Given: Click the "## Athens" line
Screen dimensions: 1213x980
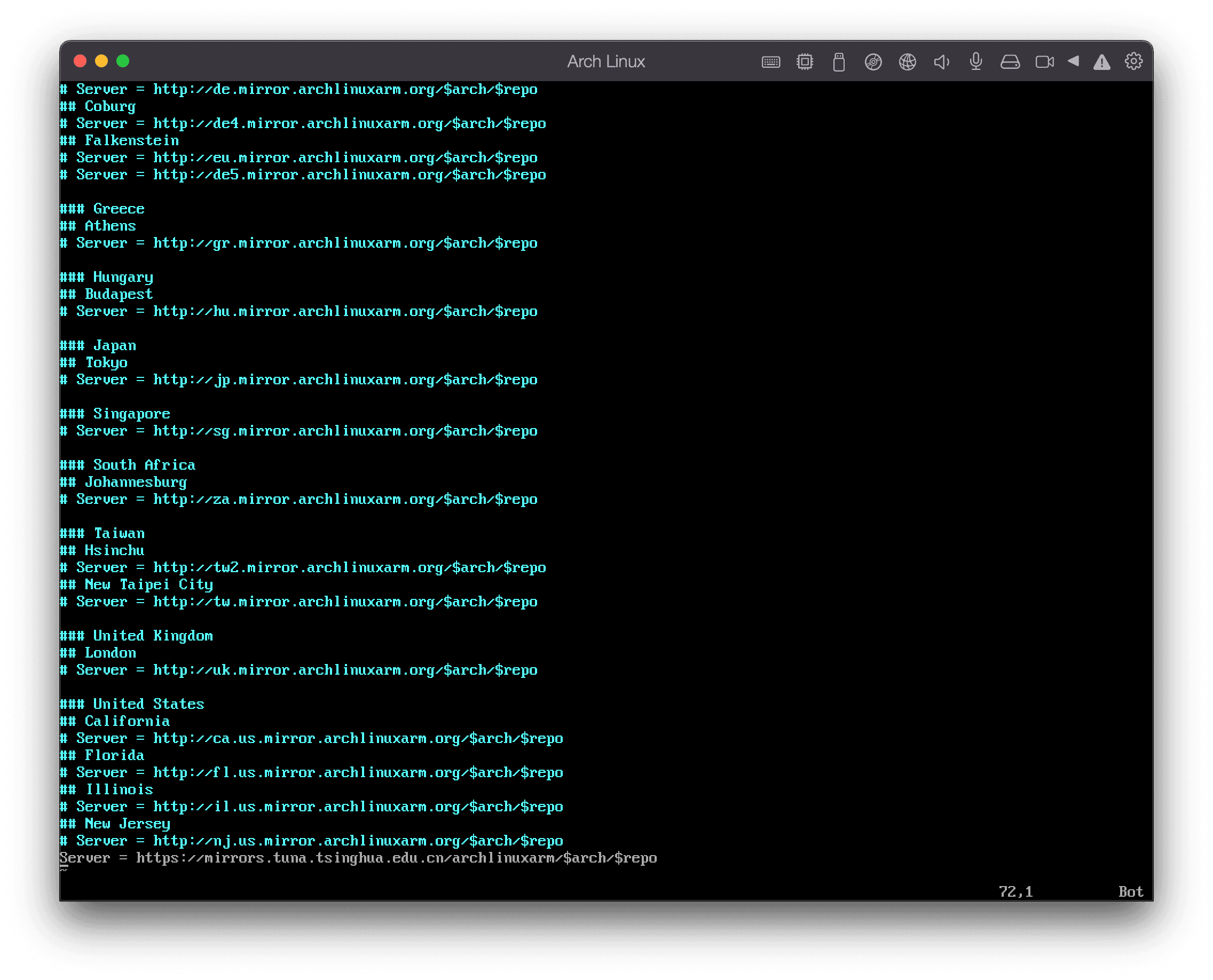Looking at the screenshot, I should click(x=98, y=226).
